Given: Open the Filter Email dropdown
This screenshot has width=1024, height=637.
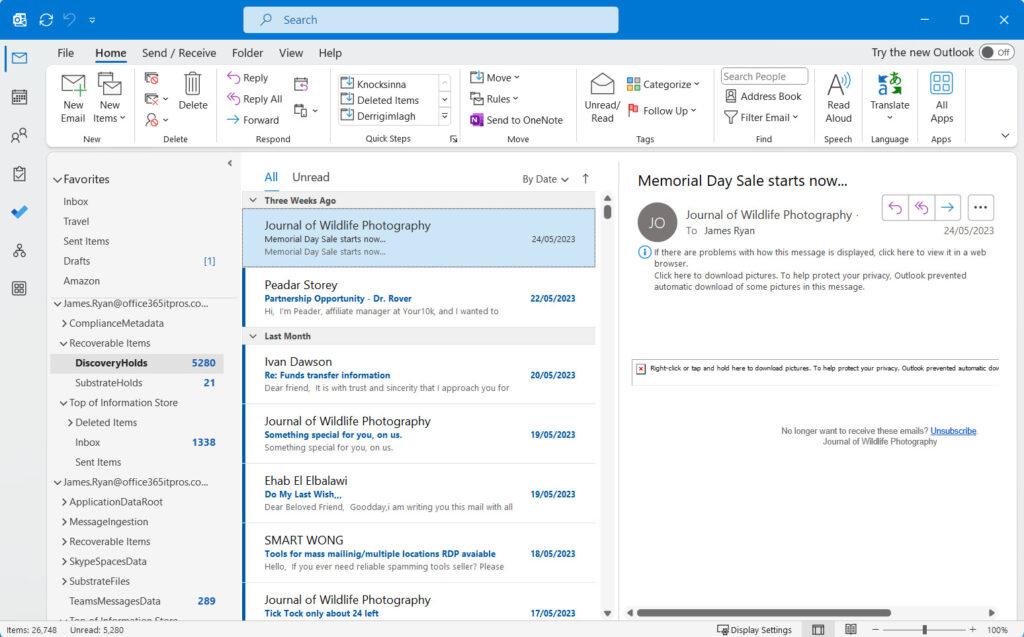Looking at the screenshot, I should (761, 117).
